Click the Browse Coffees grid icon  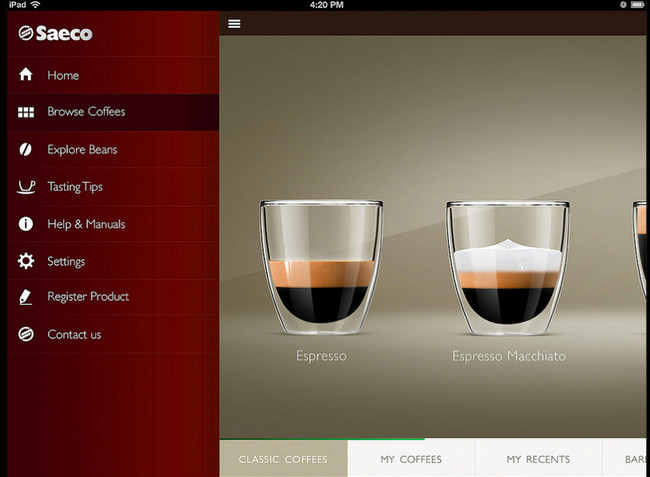(26, 112)
